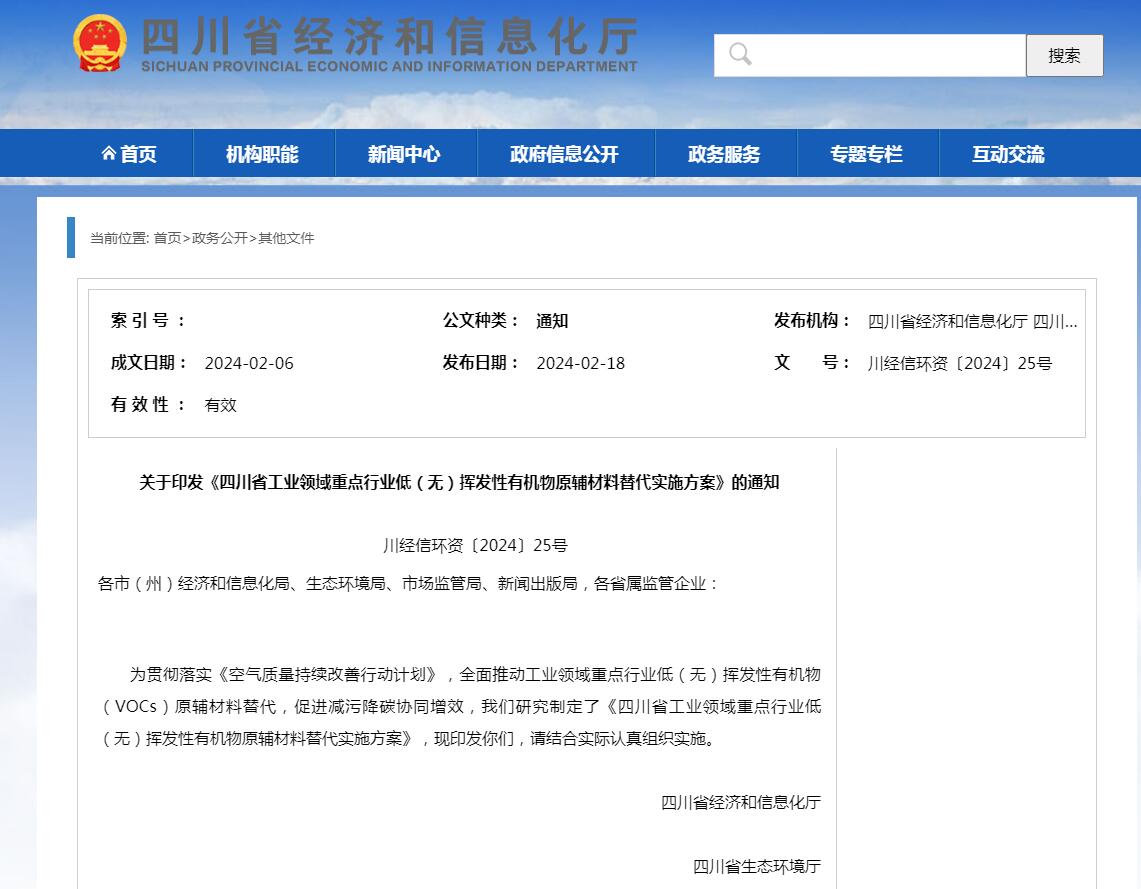Click the 搜索 search button
Viewport: 1141px width, 889px height.
click(x=1064, y=55)
